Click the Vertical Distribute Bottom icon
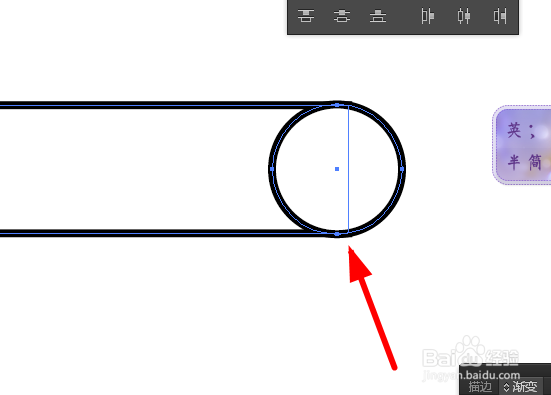Viewport: 551px width, 395px height. (x=378, y=16)
